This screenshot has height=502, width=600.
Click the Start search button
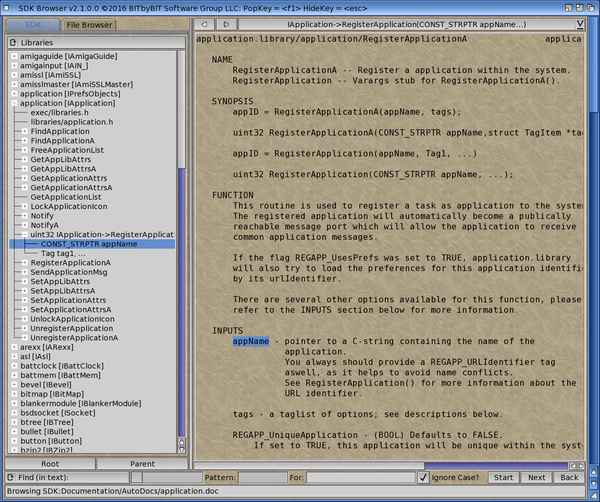[502, 478]
